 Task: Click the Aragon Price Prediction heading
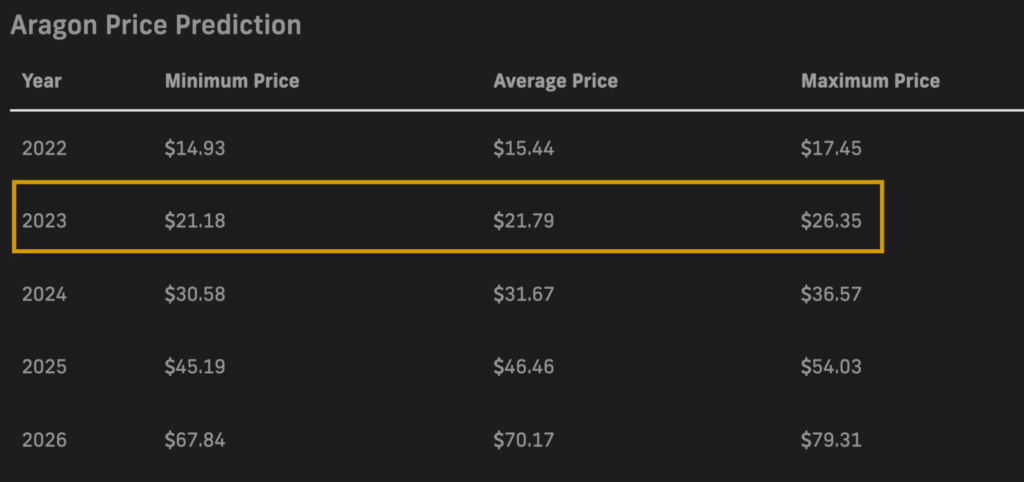155,25
